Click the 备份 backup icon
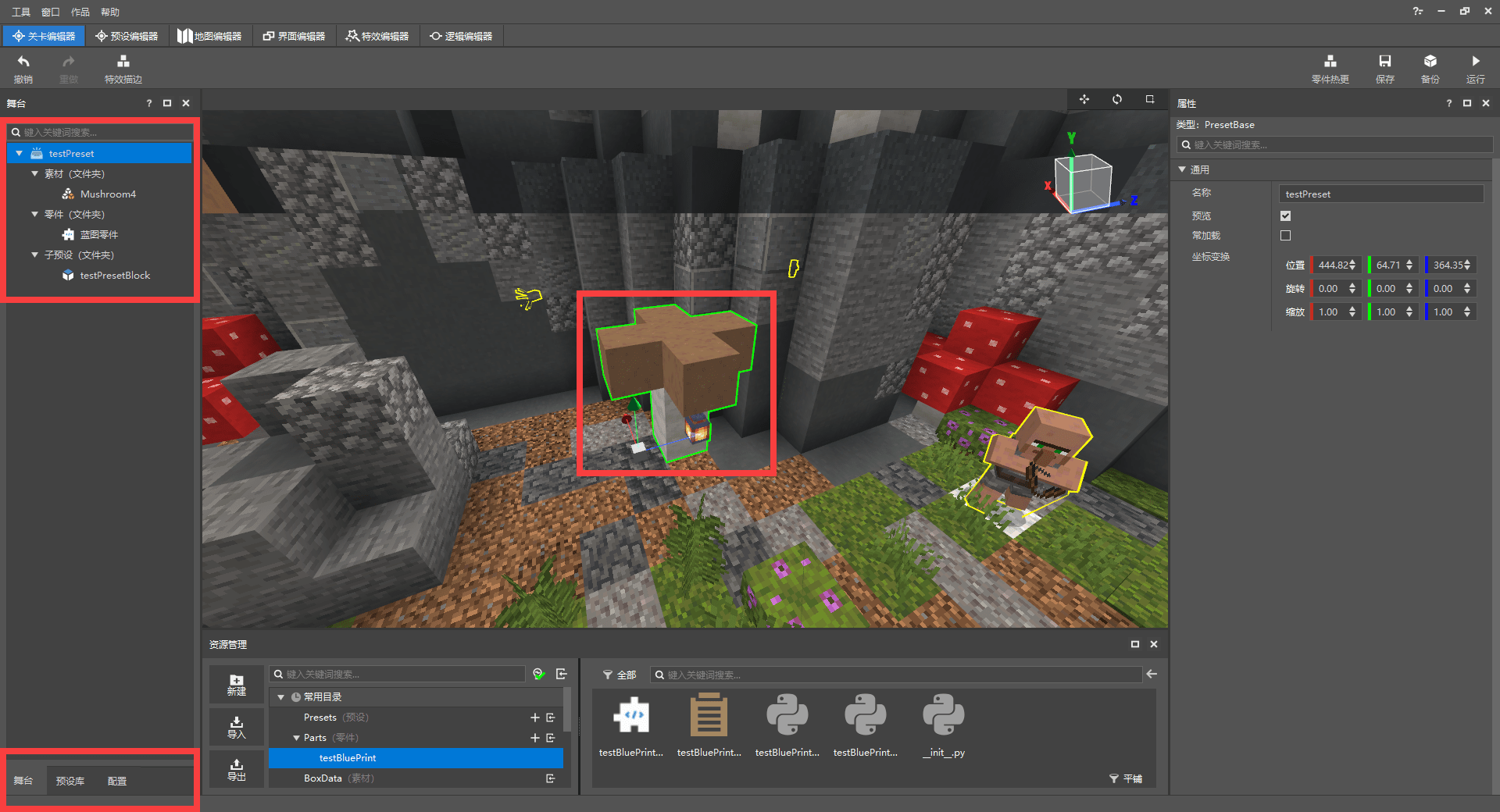 coord(1430,62)
